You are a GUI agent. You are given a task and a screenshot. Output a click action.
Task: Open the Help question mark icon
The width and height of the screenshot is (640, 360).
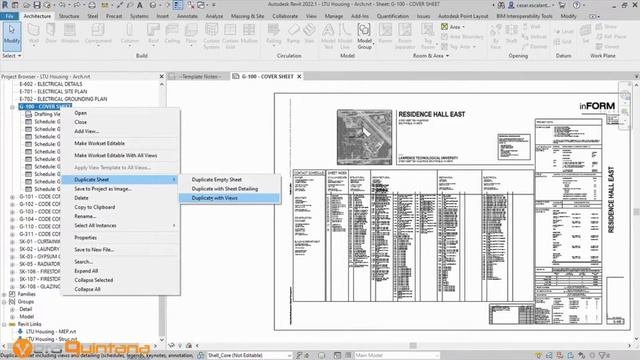coord(576,5)
